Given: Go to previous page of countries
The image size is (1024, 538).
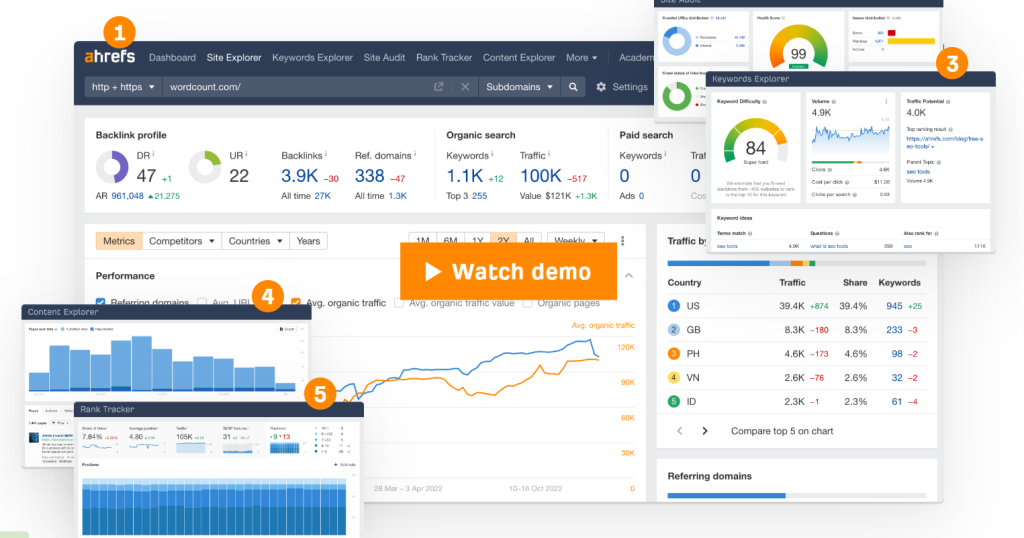Looking at the screenshot, I should point(680,431).
